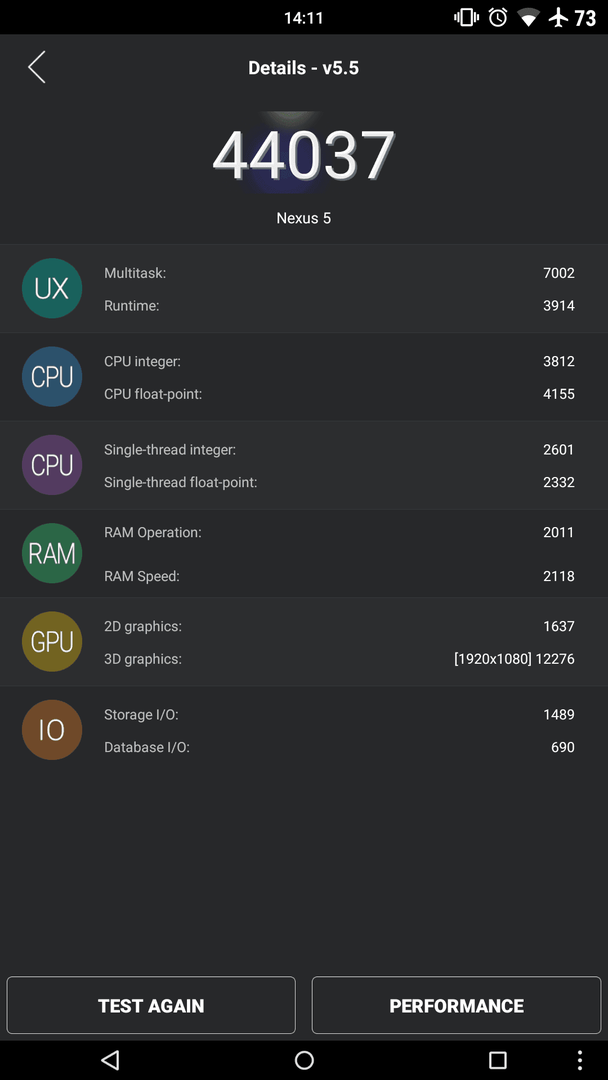Select the brown IO category icon
Screen dimensions: 608x1080
(x=52, y=730)
